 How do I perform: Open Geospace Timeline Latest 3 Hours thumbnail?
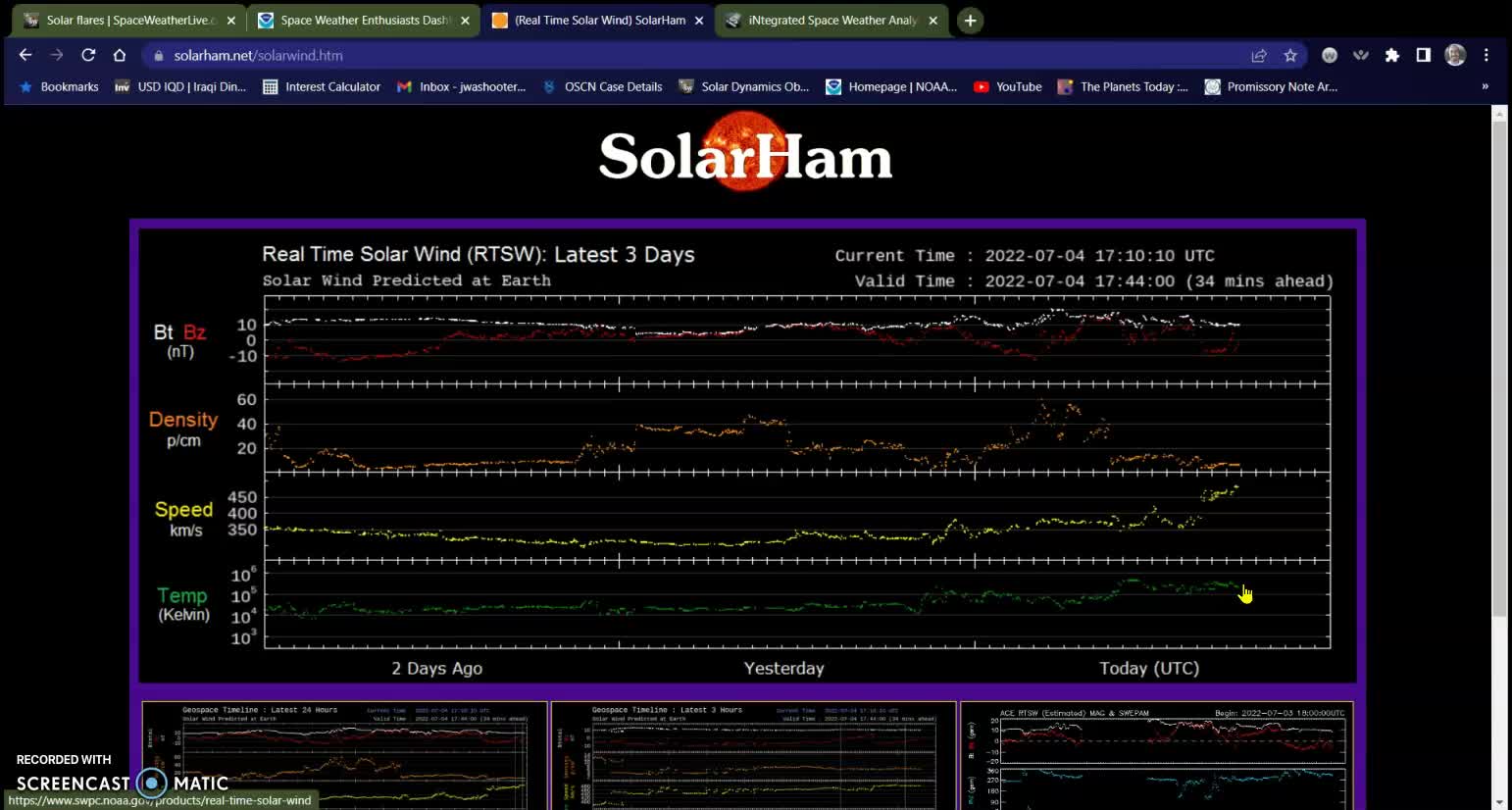pos(754,755)
